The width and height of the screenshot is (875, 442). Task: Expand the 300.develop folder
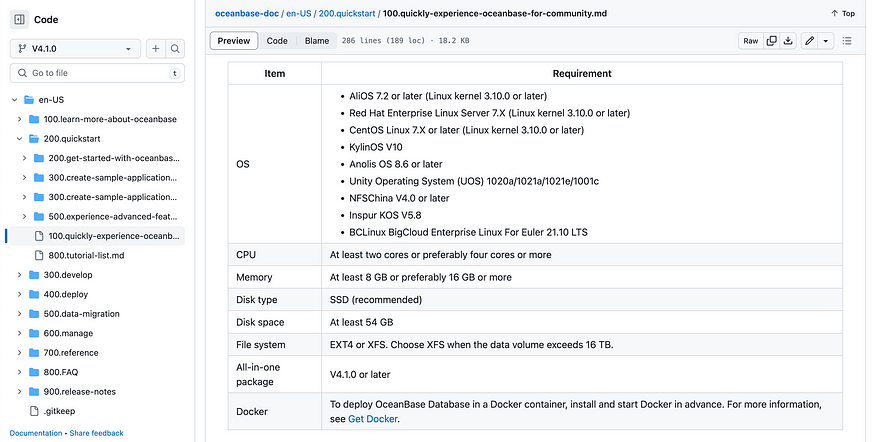(x=21, y=275)
